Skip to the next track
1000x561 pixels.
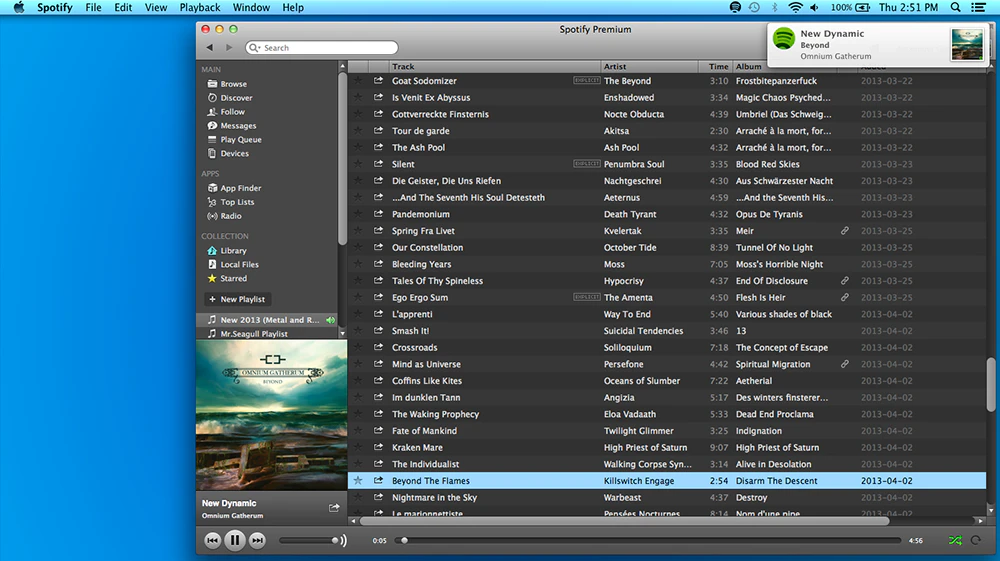point(257,541)
